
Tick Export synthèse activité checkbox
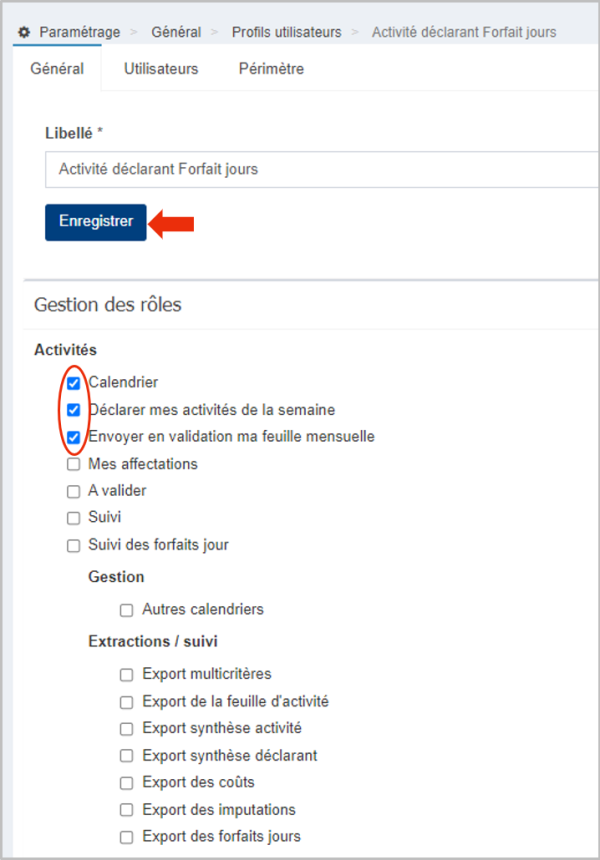tap(127, 728)
